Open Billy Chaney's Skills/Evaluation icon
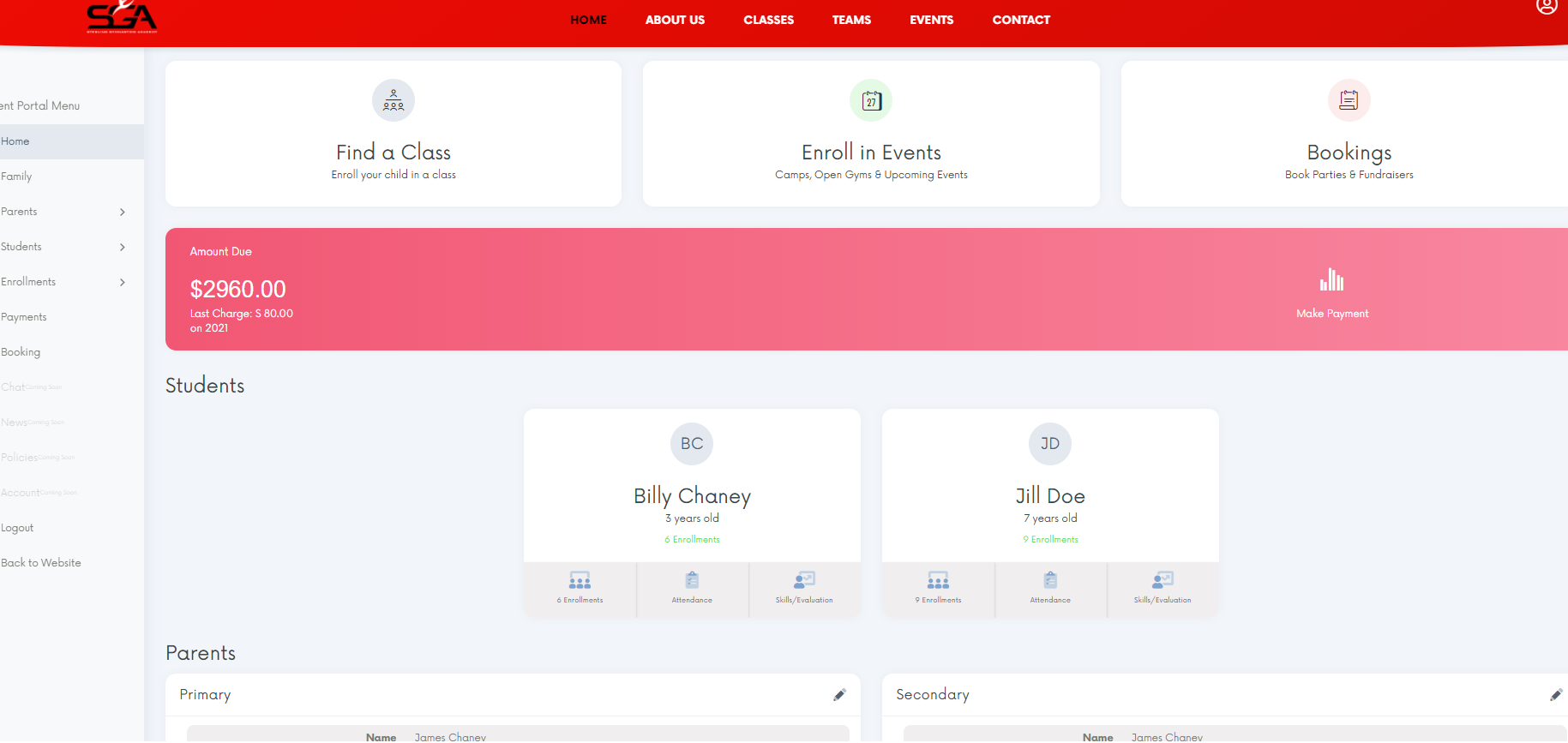The image size is (1568, 743). pos(804,580)
